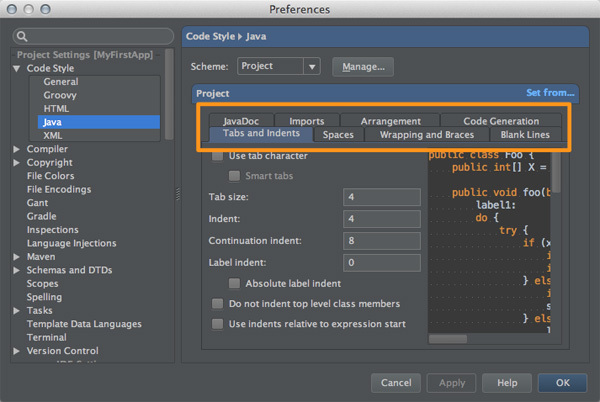Switch to the Spaces tab
Viewport: 600px width, 402px height.
click(338, 135)
